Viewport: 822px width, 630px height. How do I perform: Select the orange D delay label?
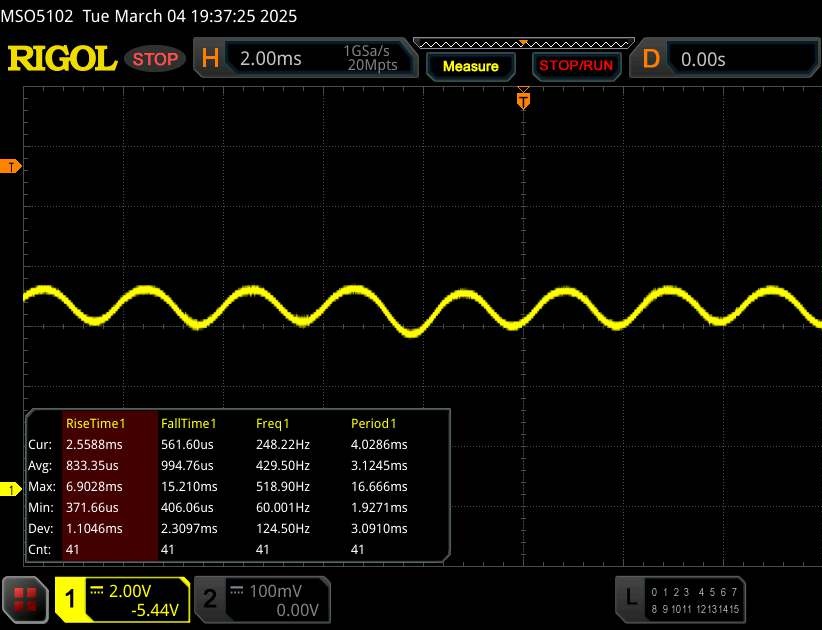tap(651, 59)
